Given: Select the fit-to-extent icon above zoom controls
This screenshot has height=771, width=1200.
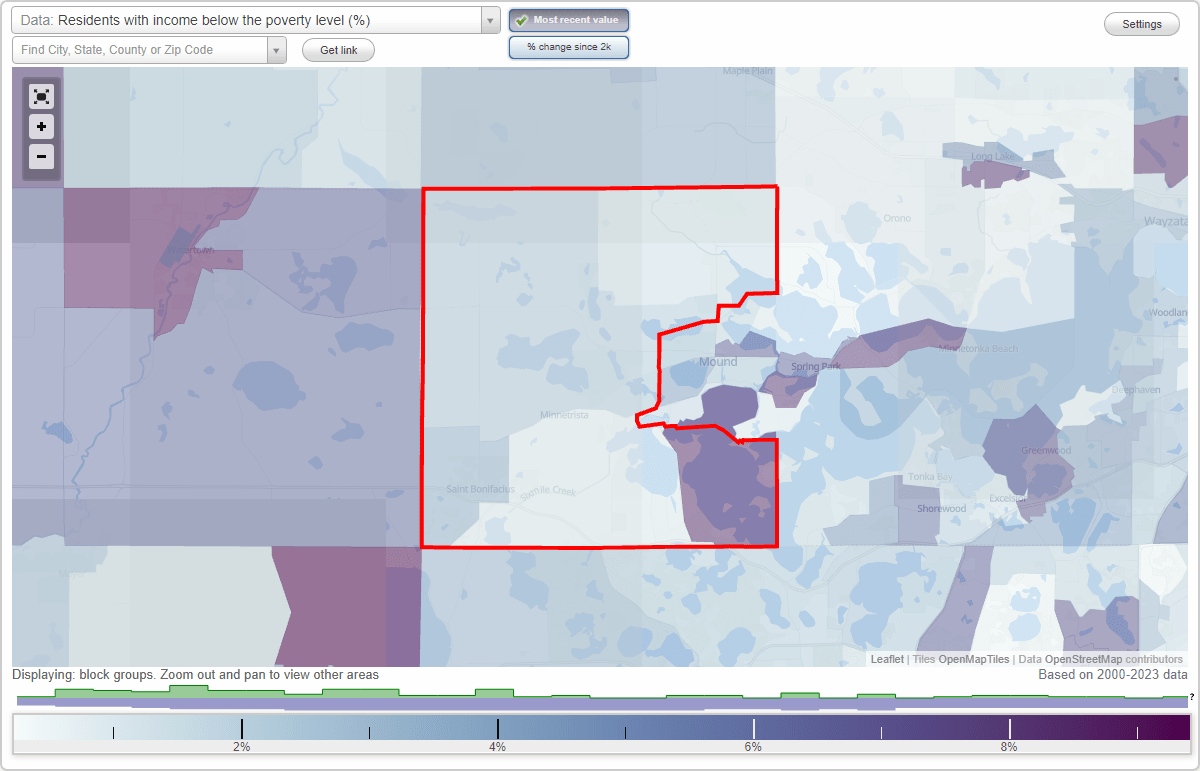Looking at the screenshot, I should [40, 97].
